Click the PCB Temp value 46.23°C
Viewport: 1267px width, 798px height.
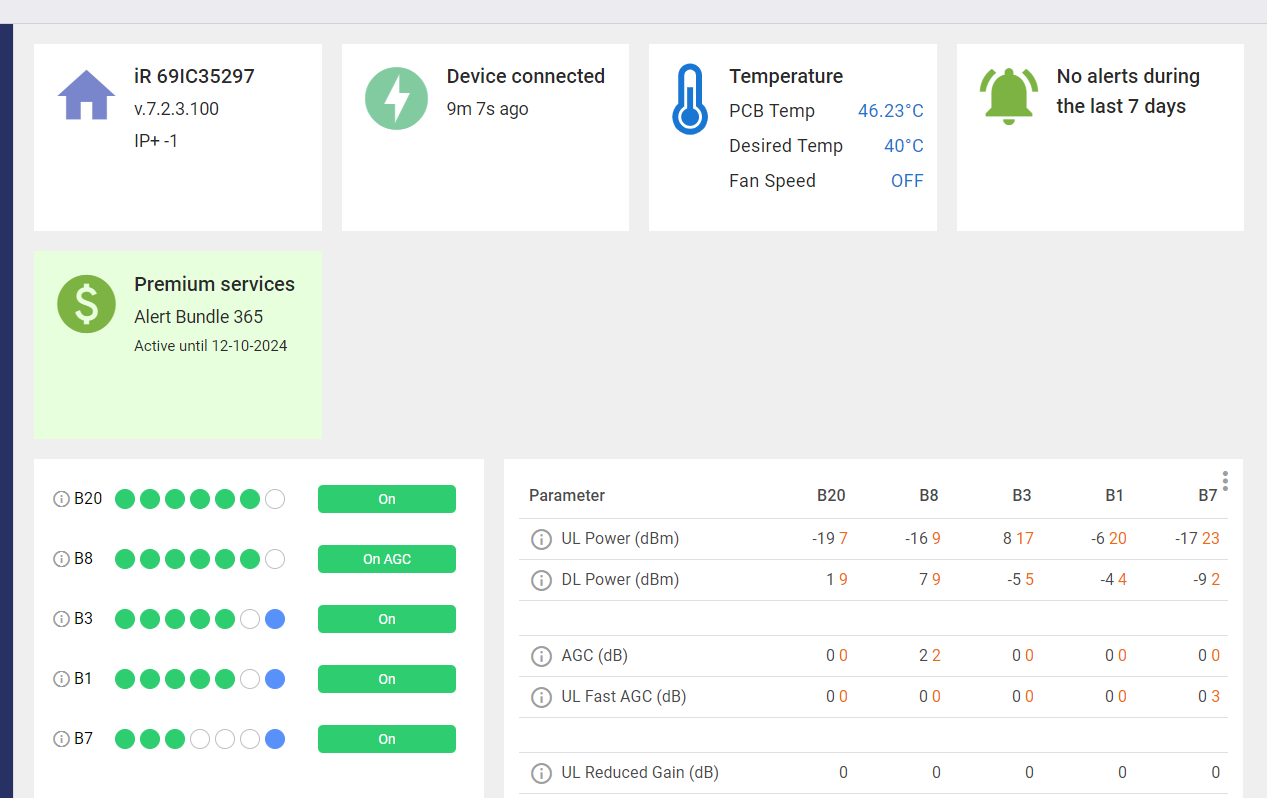pos(890,111)
